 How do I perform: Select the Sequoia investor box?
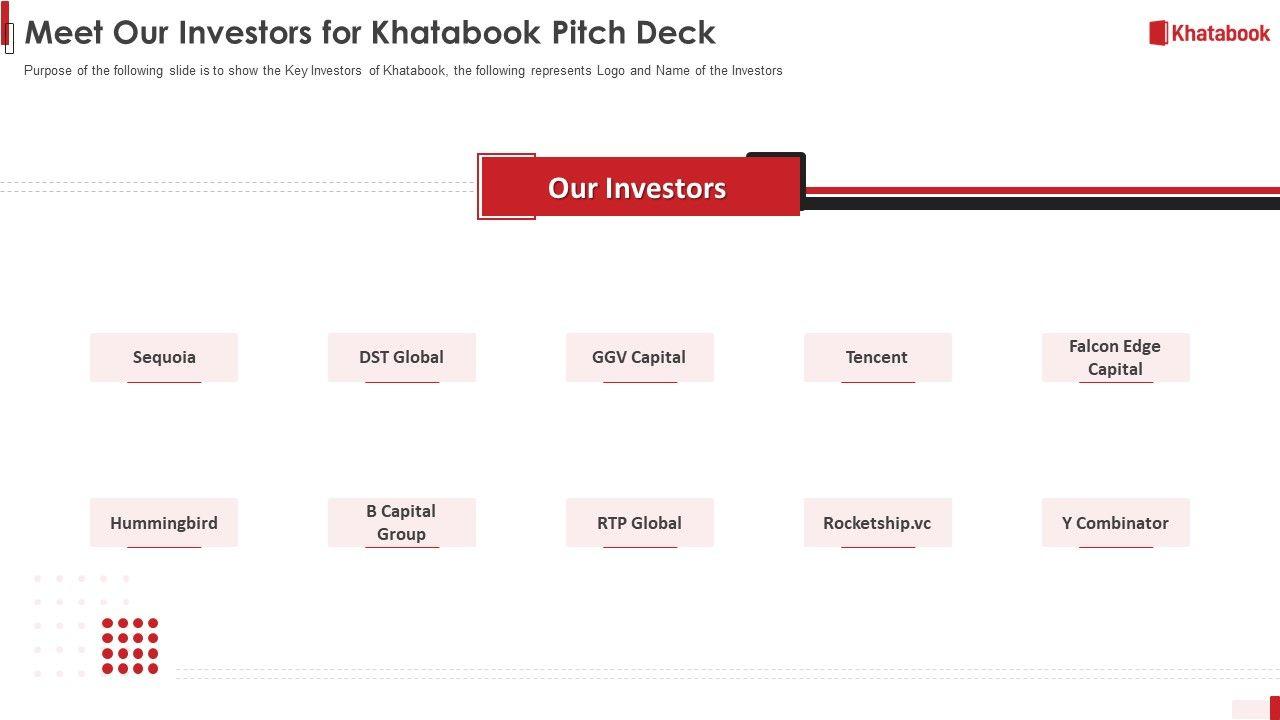164,357
